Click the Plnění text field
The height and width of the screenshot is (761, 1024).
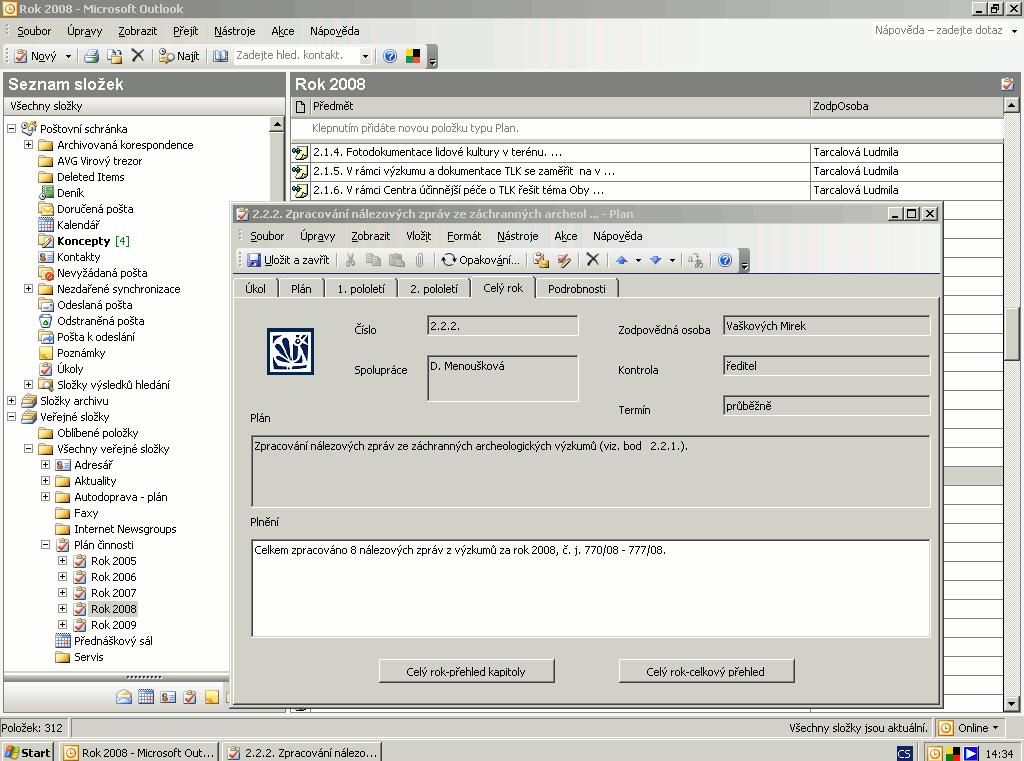click(590, 588)
